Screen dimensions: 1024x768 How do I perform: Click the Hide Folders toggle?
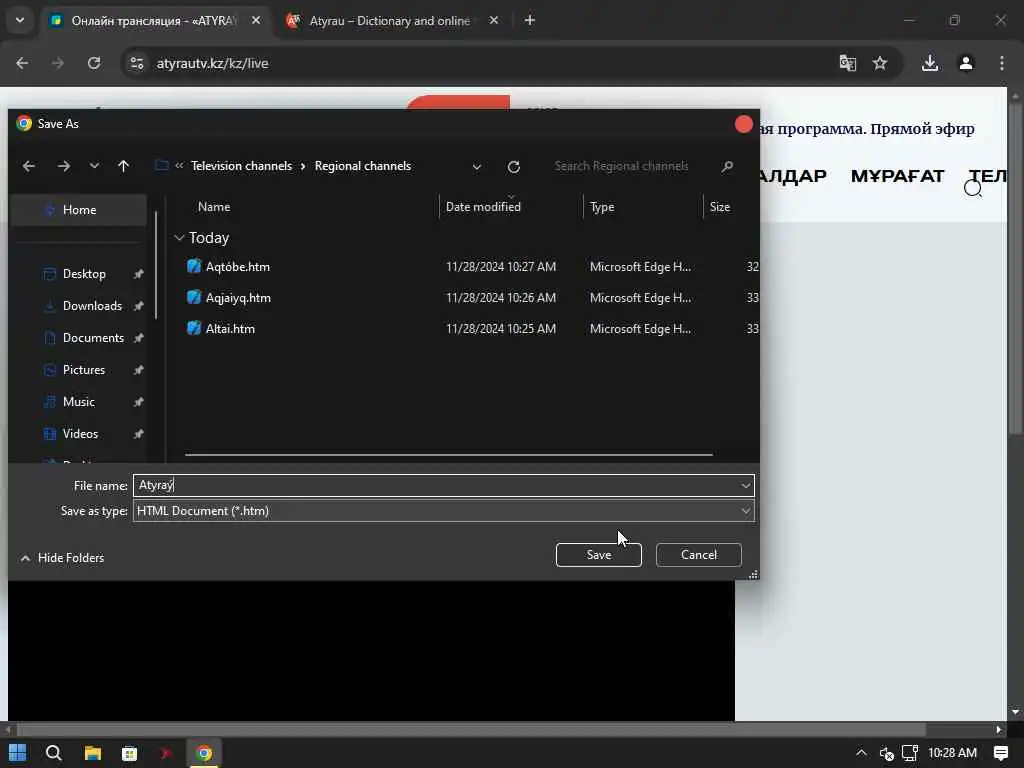click(x=62, y=558)
